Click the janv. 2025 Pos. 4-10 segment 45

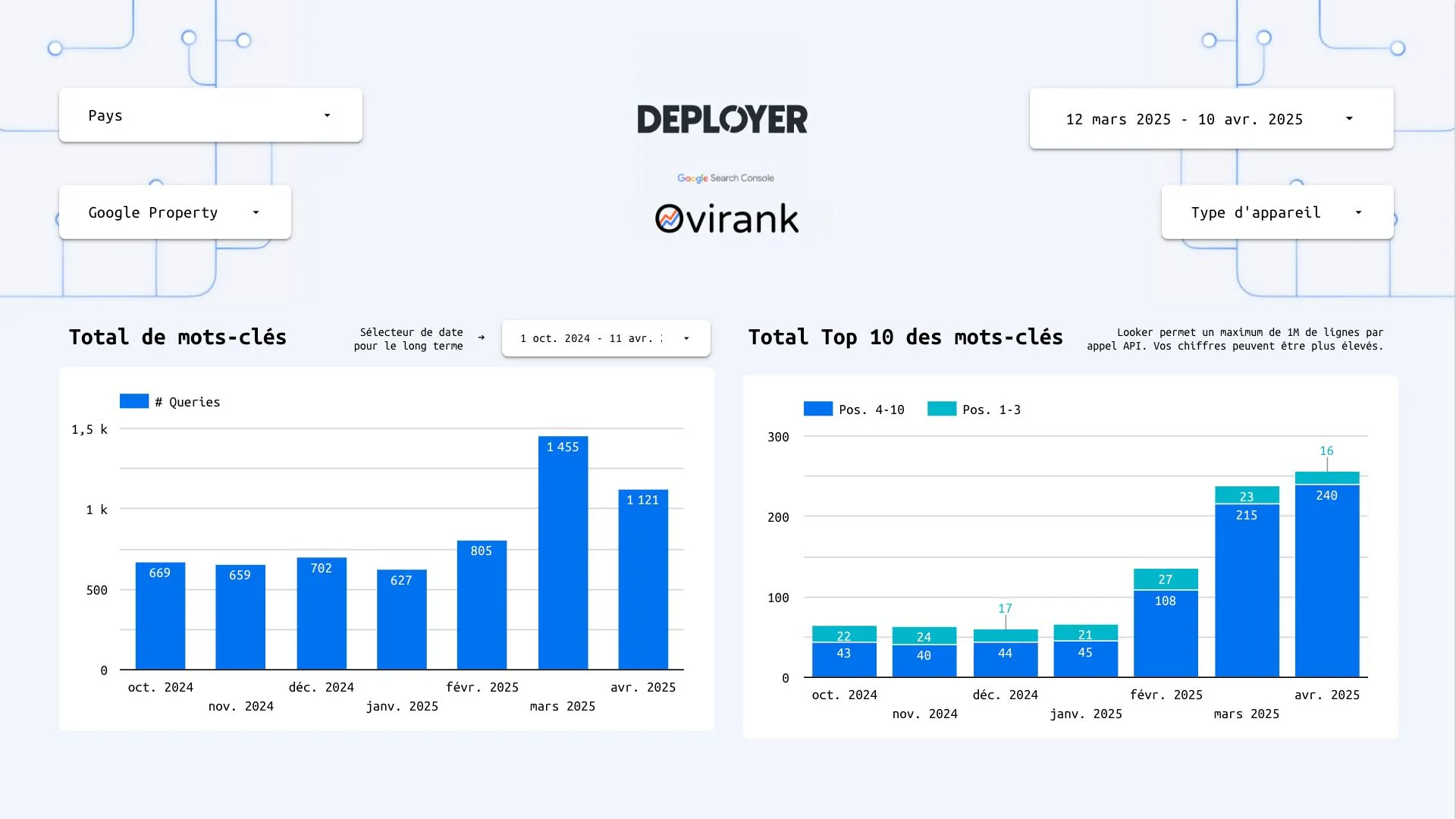[1085, 659]
